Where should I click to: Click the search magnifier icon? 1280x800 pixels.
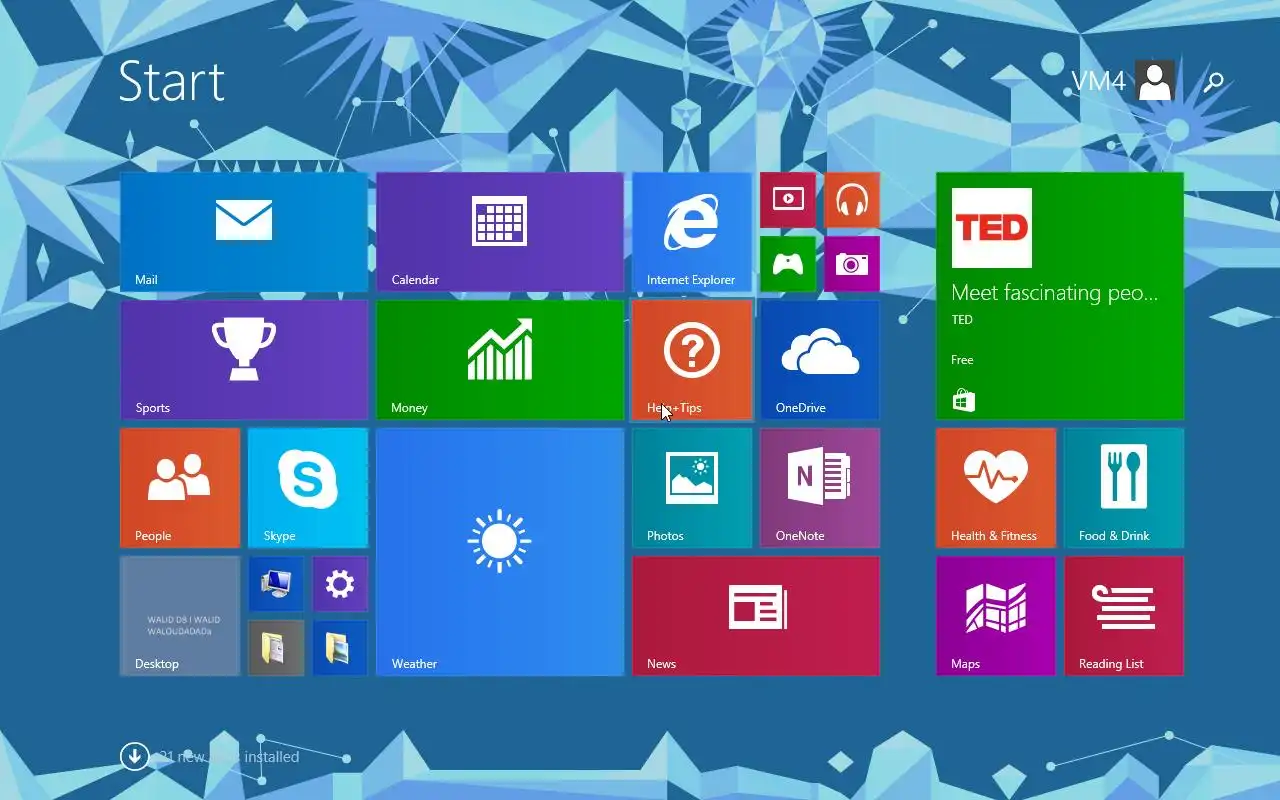(x=1214, y=82)
